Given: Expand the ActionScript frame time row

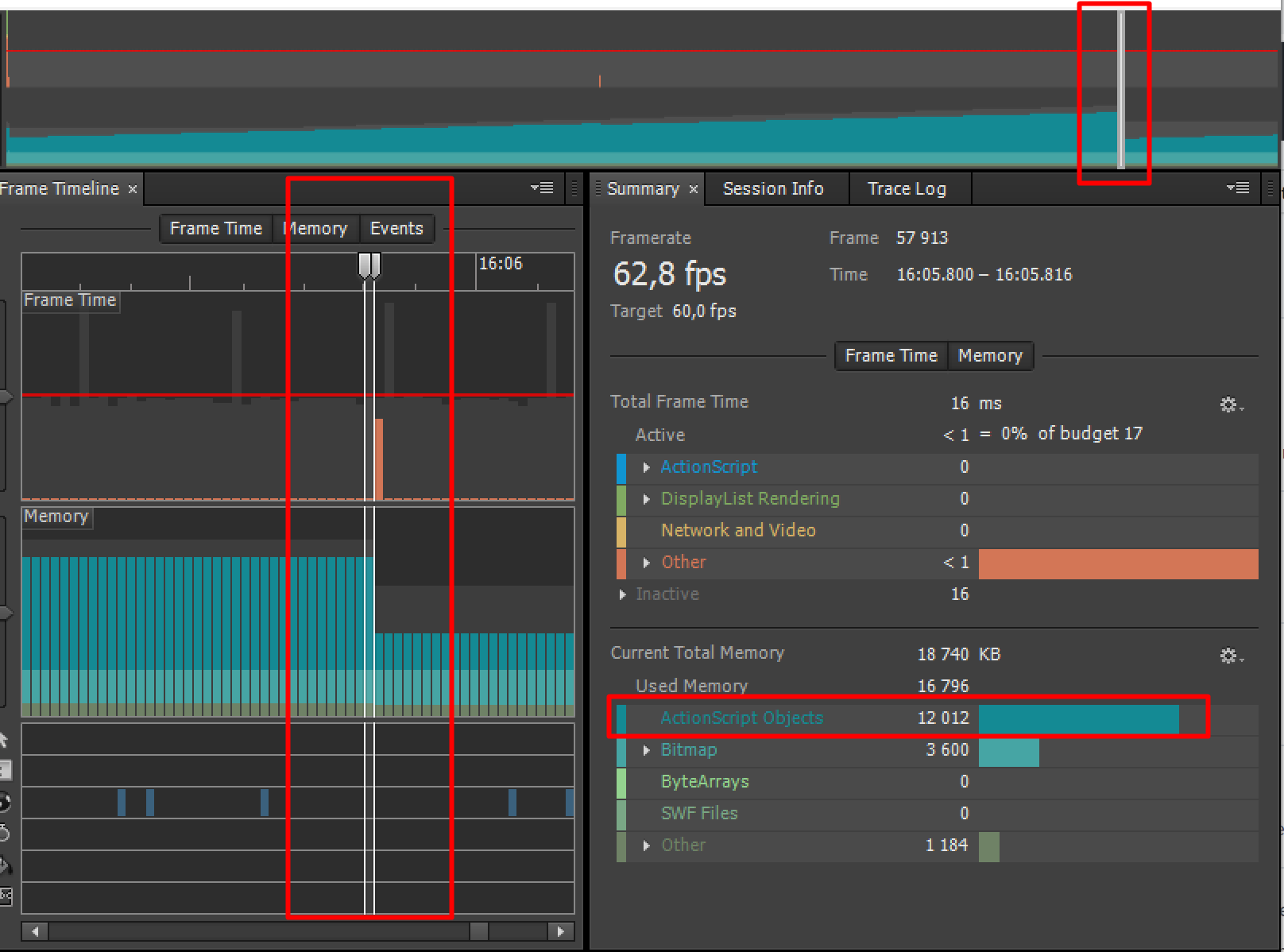Looking at the screenshot, I should (646, 467).
